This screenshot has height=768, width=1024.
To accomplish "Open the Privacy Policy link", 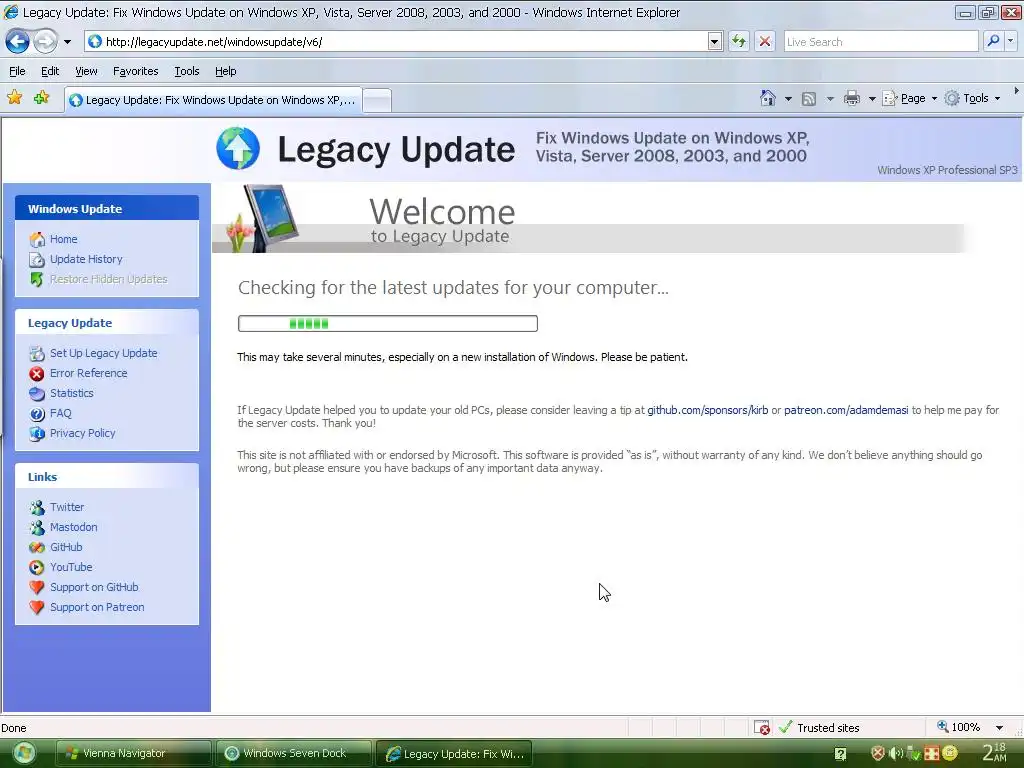I will [x=82, y=433].
